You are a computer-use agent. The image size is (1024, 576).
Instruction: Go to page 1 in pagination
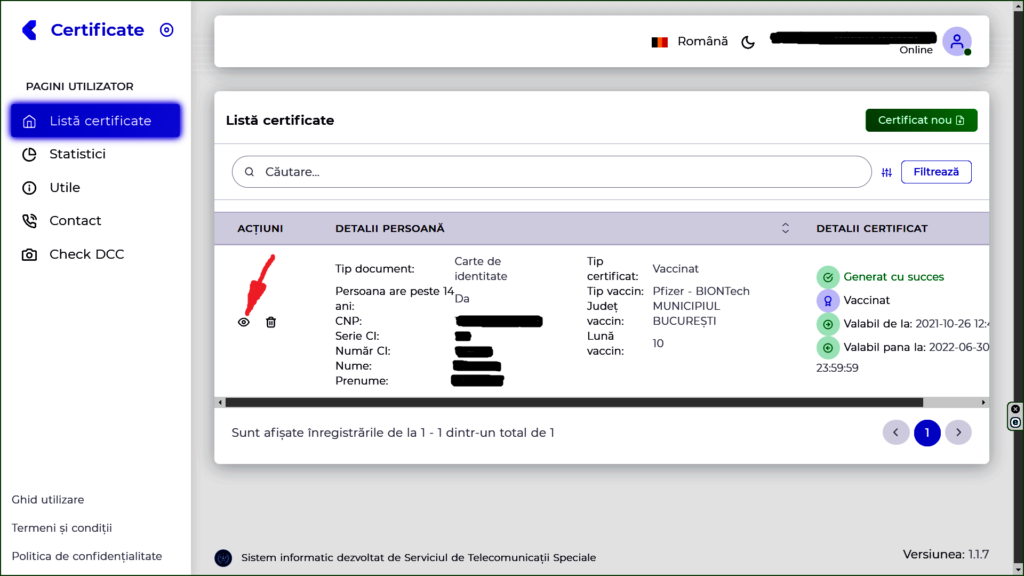[927, 432]
